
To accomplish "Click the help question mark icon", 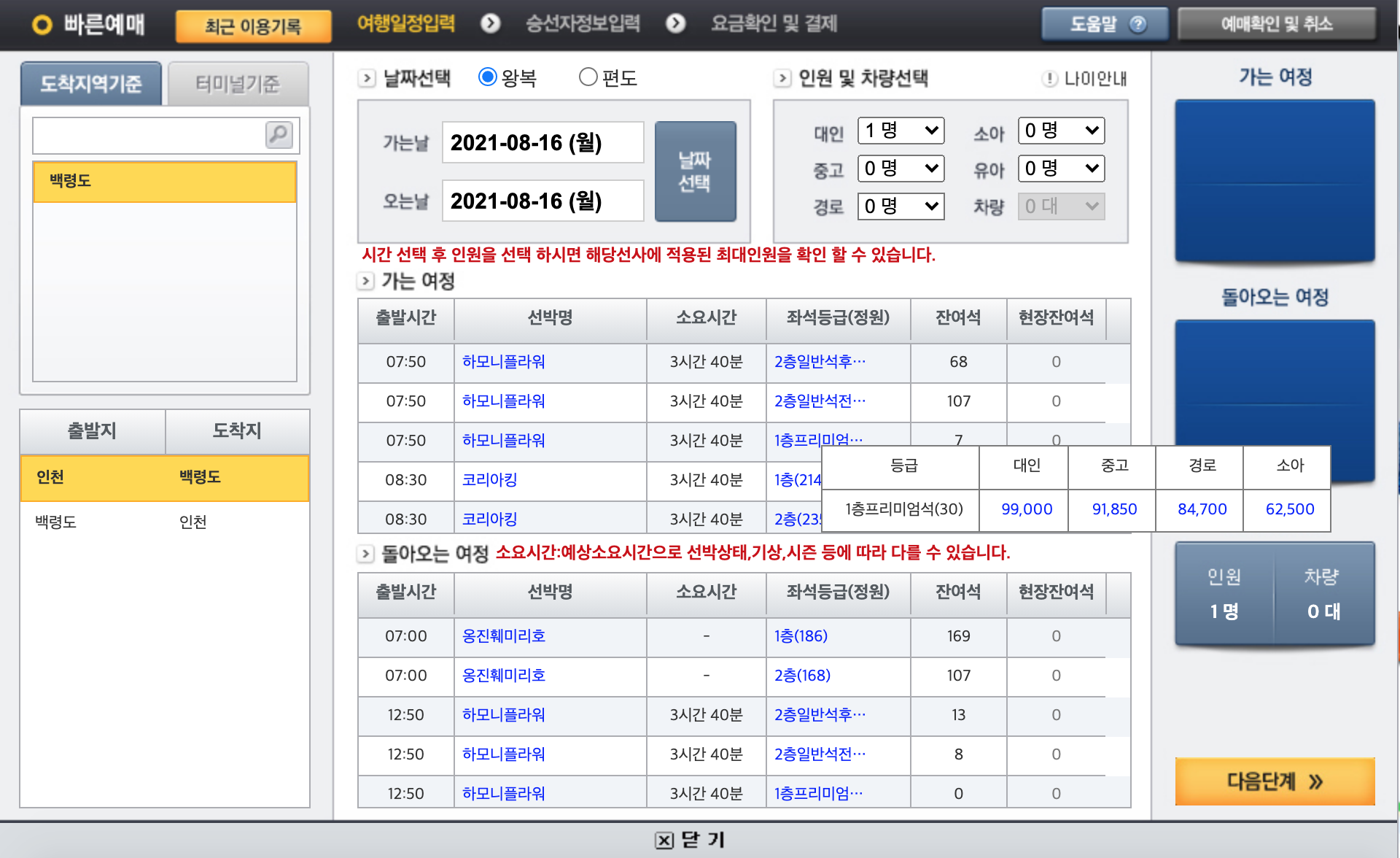I will click(x=1137, y=24).
